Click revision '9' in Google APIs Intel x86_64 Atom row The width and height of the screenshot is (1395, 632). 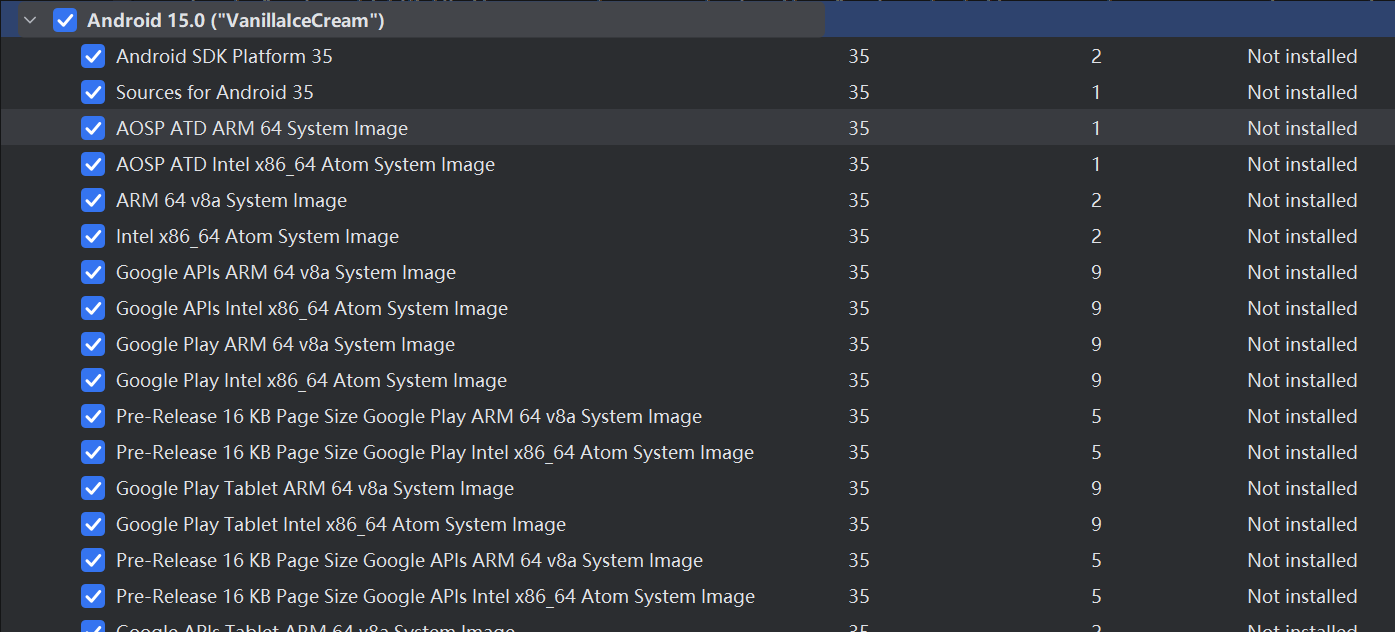1096,308
